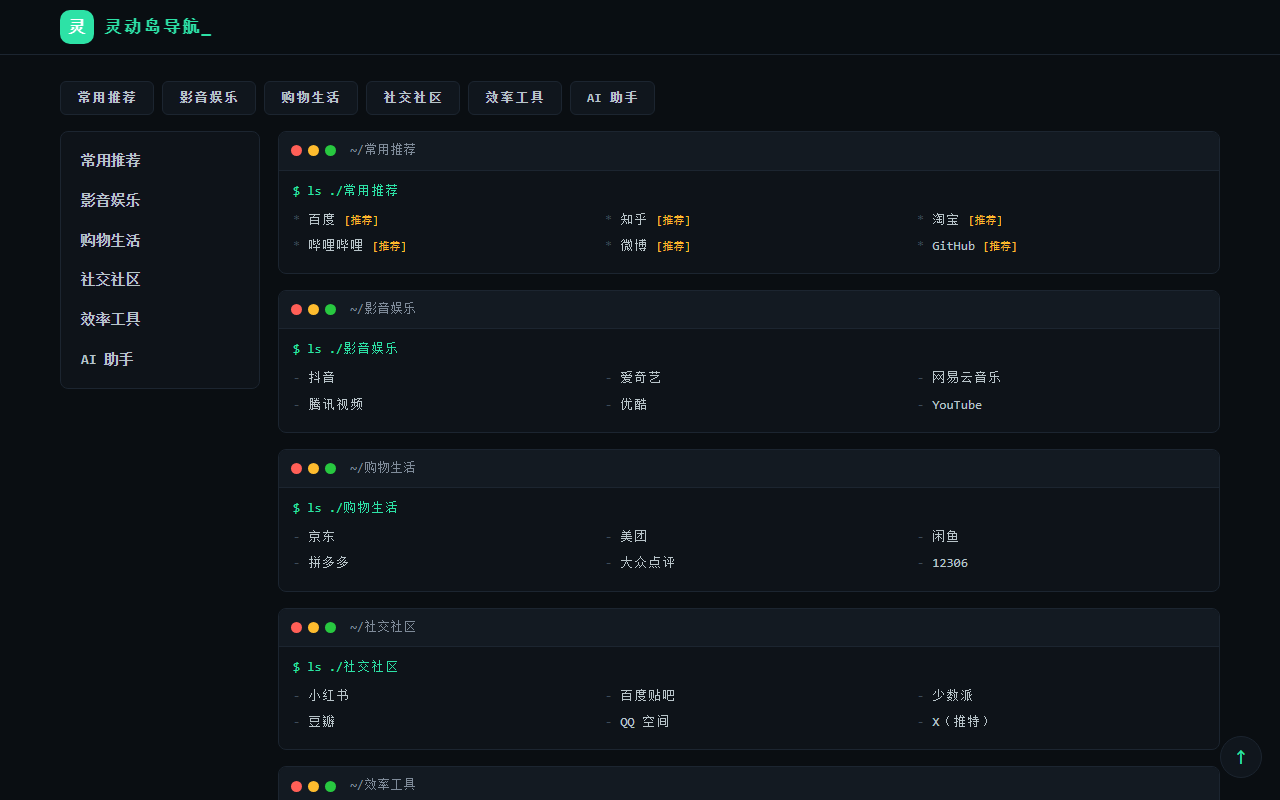This screenshot has height=800, width=1280.
Task: Click the yellow dot in ~/常用推荐 header
Action: pyautogui.click(x=313, y=151)
